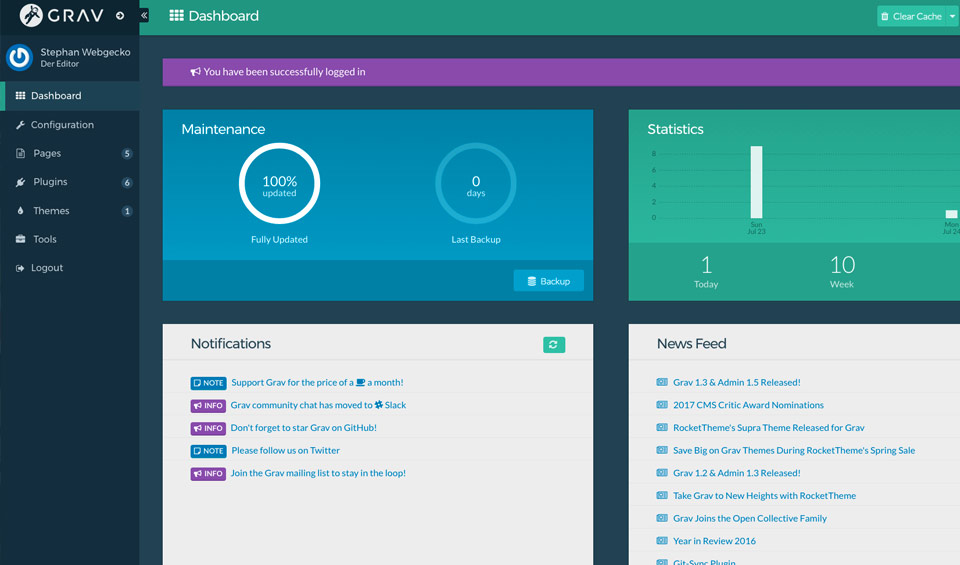
Task: Click news icon beside Grav 1.3 & Admin 1.5
Action: point(662,382)
